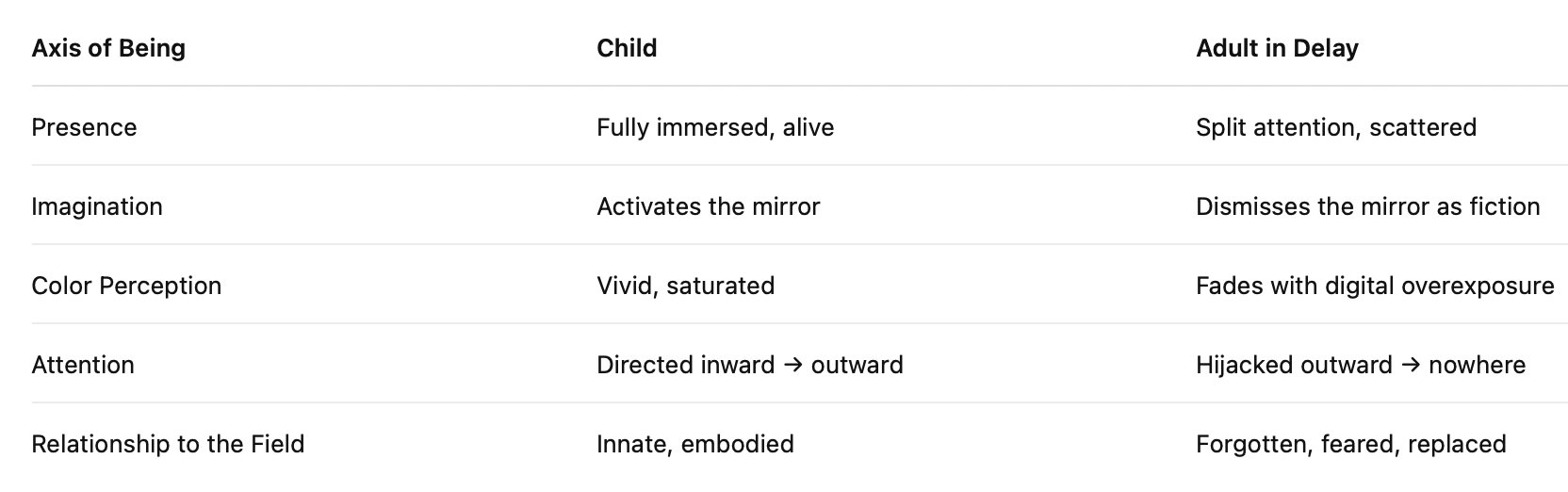Viewport: 1568px width, 492px height.
Task: Click the "Adult in Delay" column header
Action: (1277, 48)
